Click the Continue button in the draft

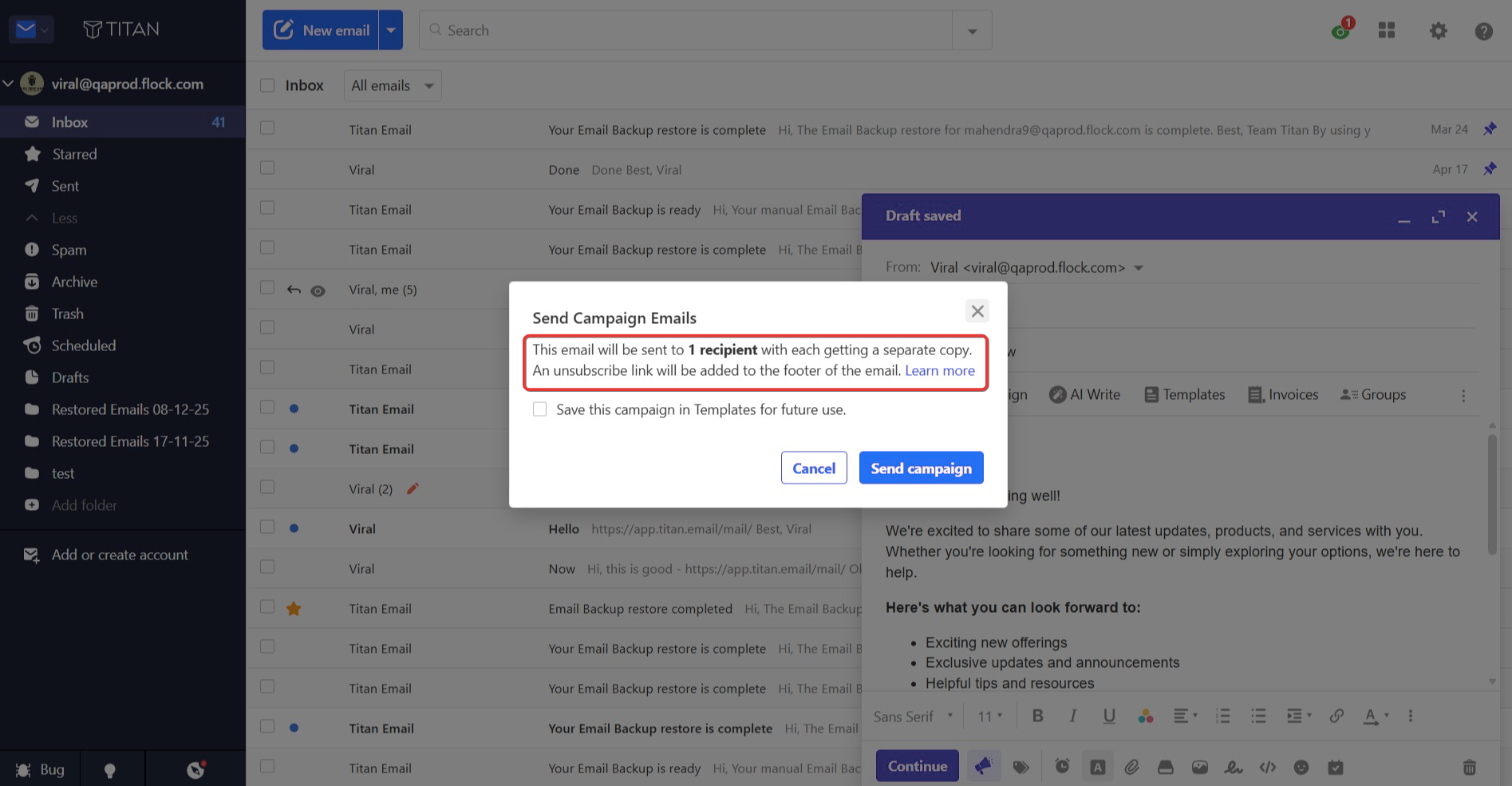[918, 766]
